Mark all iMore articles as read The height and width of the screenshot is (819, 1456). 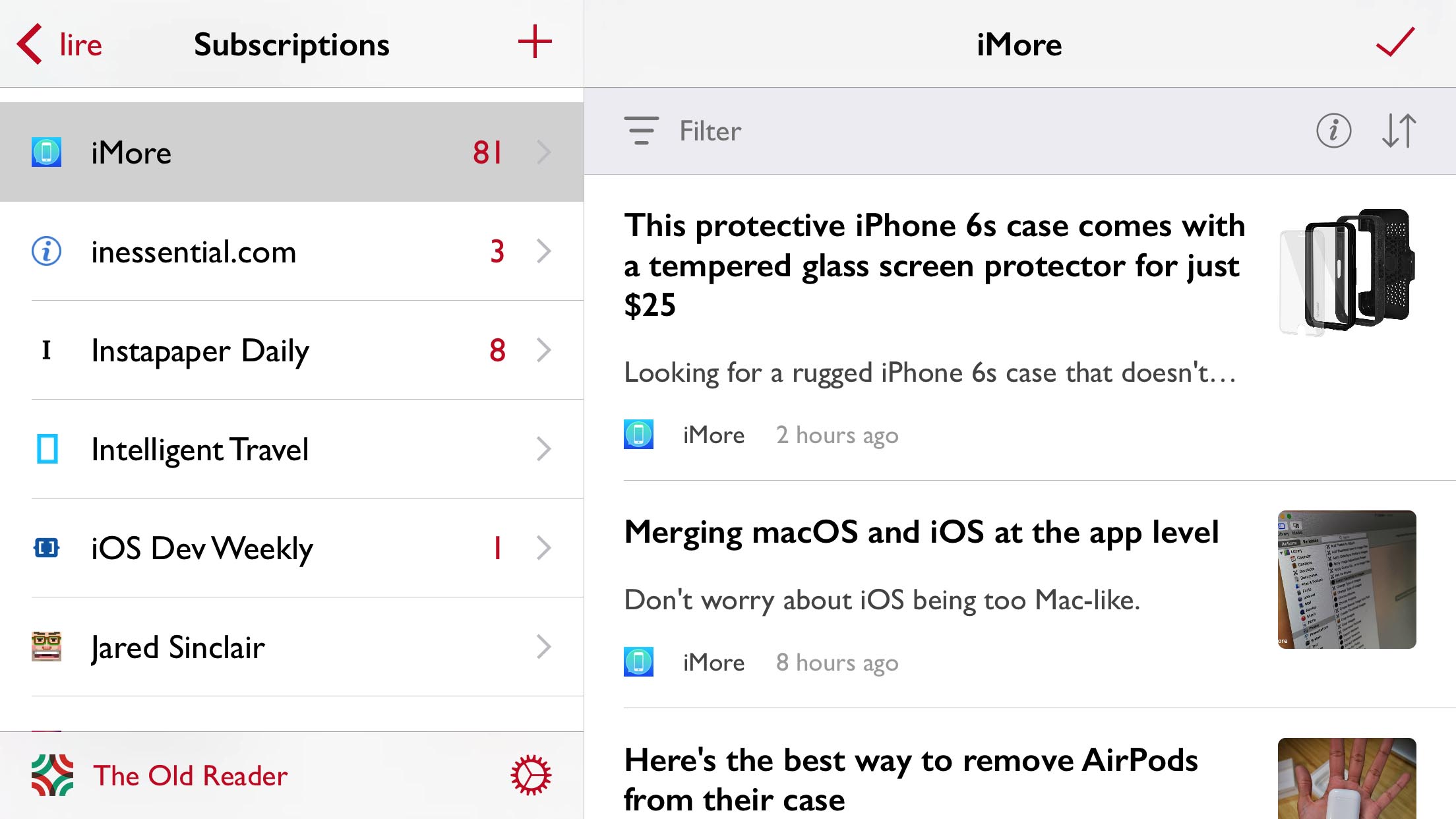1395,42
